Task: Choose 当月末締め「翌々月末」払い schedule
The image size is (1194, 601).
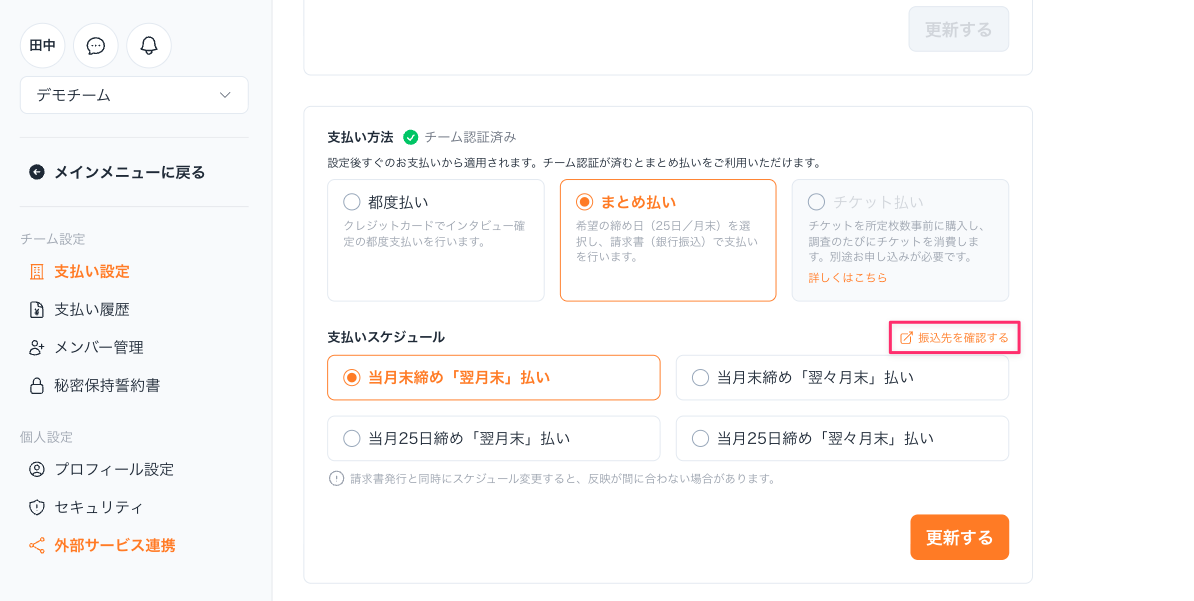Action: coord(700,378)
